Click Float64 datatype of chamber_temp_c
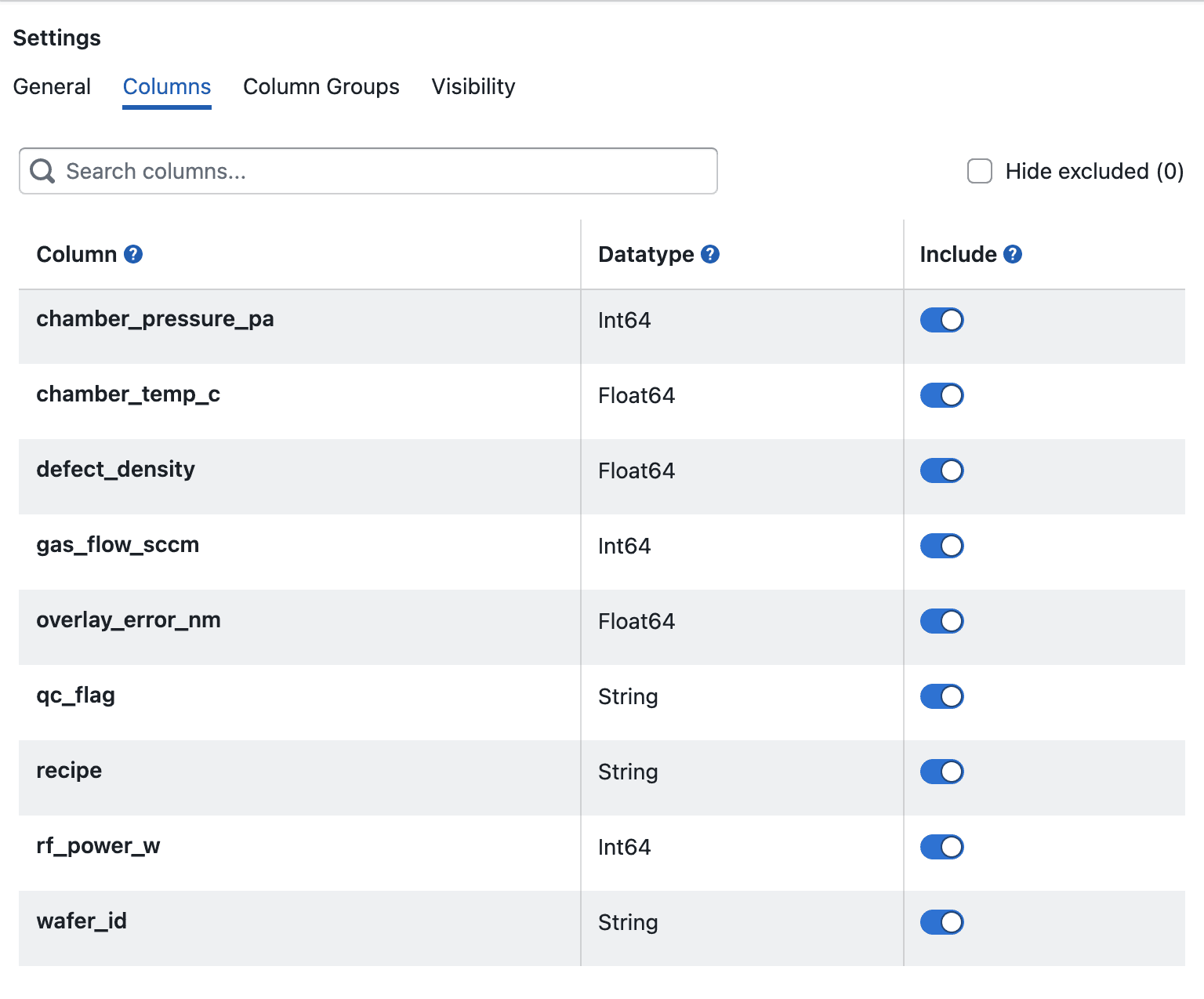1204x999 pixels. (x=636, y=395)
